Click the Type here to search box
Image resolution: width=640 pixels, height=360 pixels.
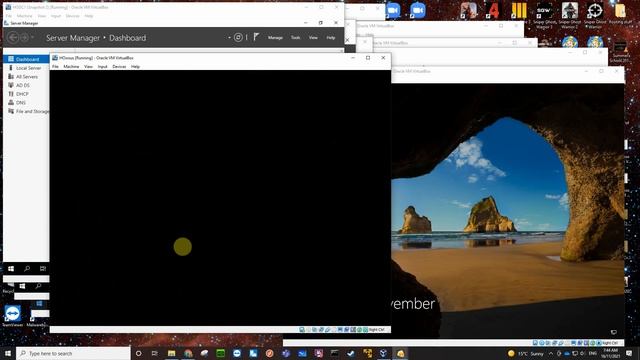[x=73, y=353]
